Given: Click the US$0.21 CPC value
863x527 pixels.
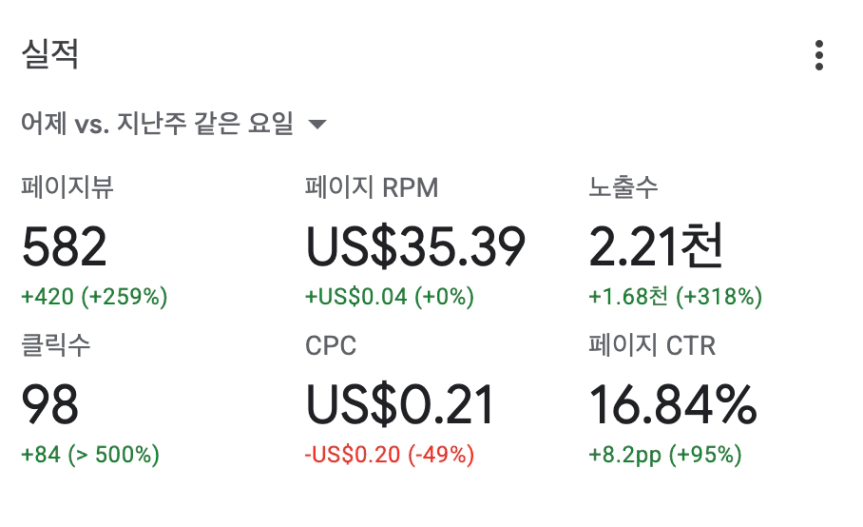Looking at the screenshot, I should (x=400, y=405).
